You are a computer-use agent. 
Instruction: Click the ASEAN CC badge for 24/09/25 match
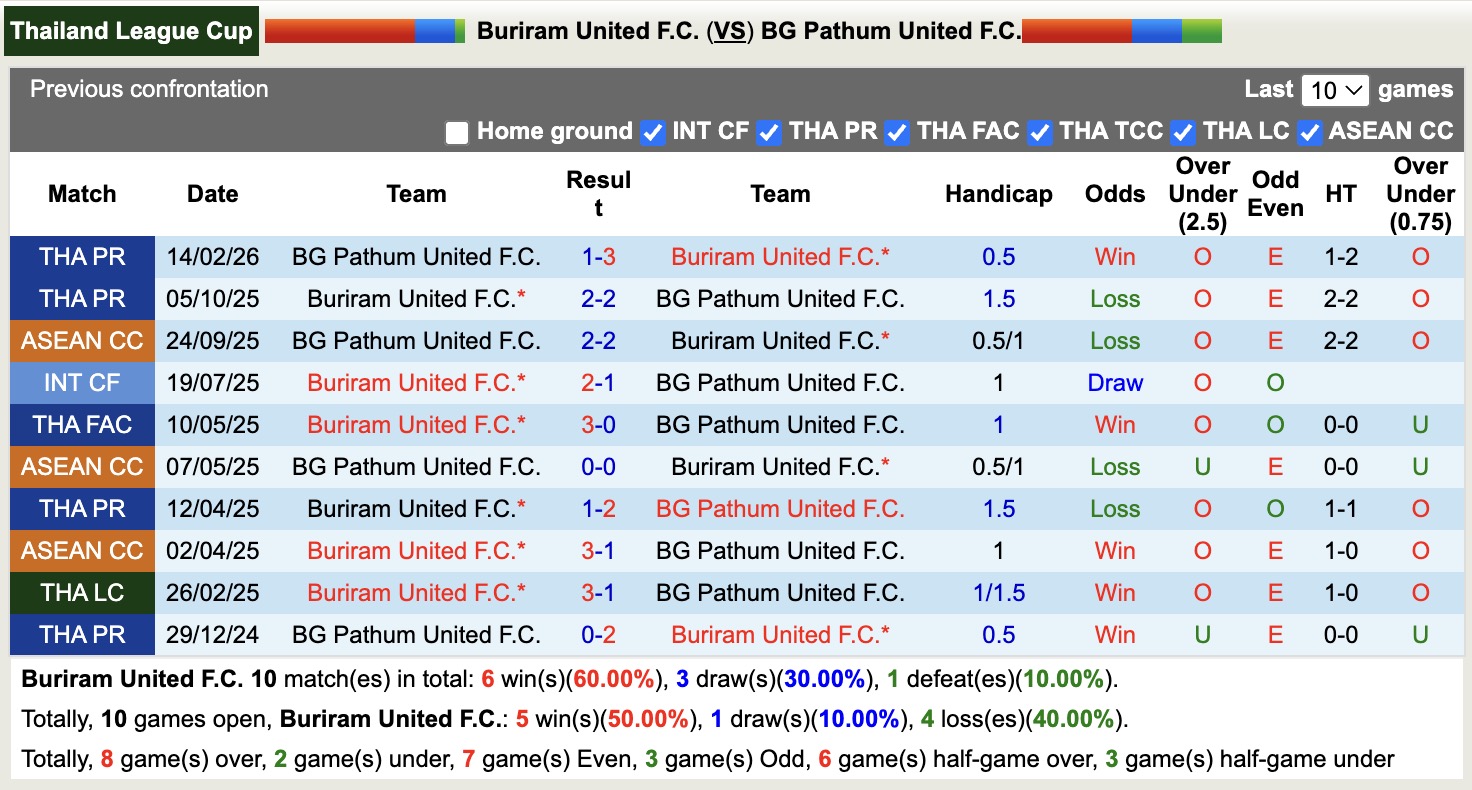[x=82, y=341]
